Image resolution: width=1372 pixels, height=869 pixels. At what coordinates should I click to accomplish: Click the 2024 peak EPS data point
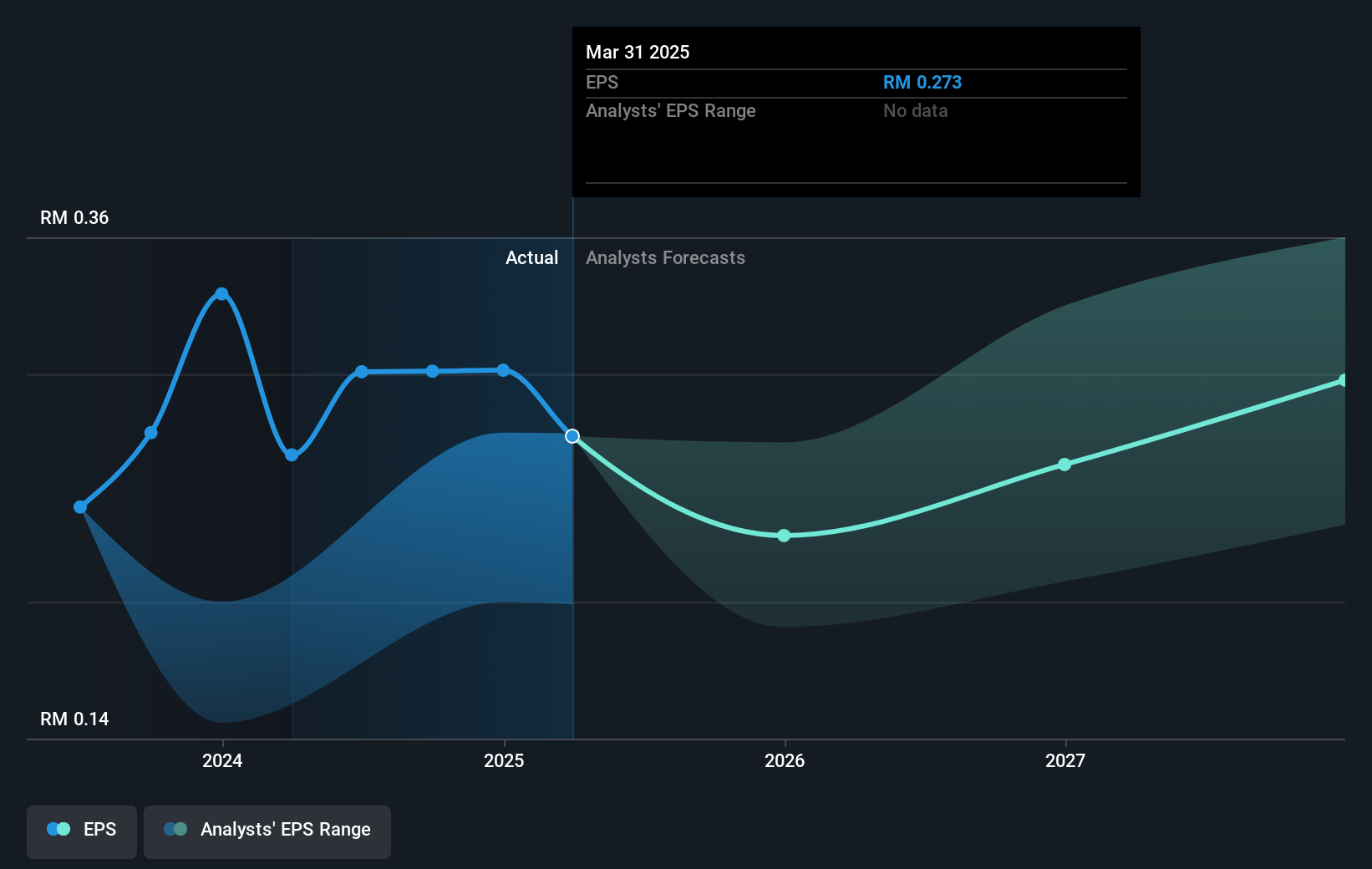(221, 292)
